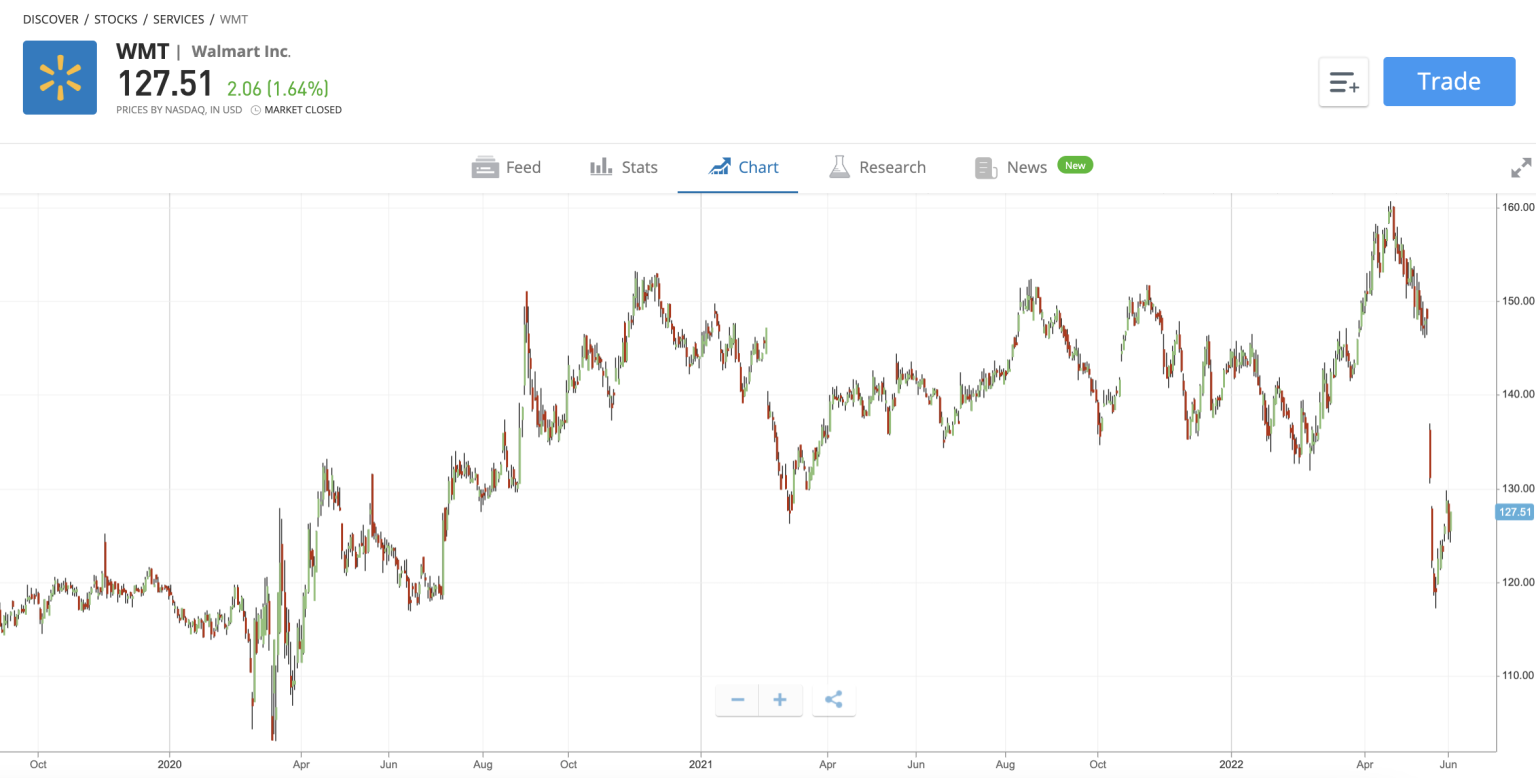Click the 127.51 price axis label
This screenshot has height=778, width=1536.
coord(1516,511)
